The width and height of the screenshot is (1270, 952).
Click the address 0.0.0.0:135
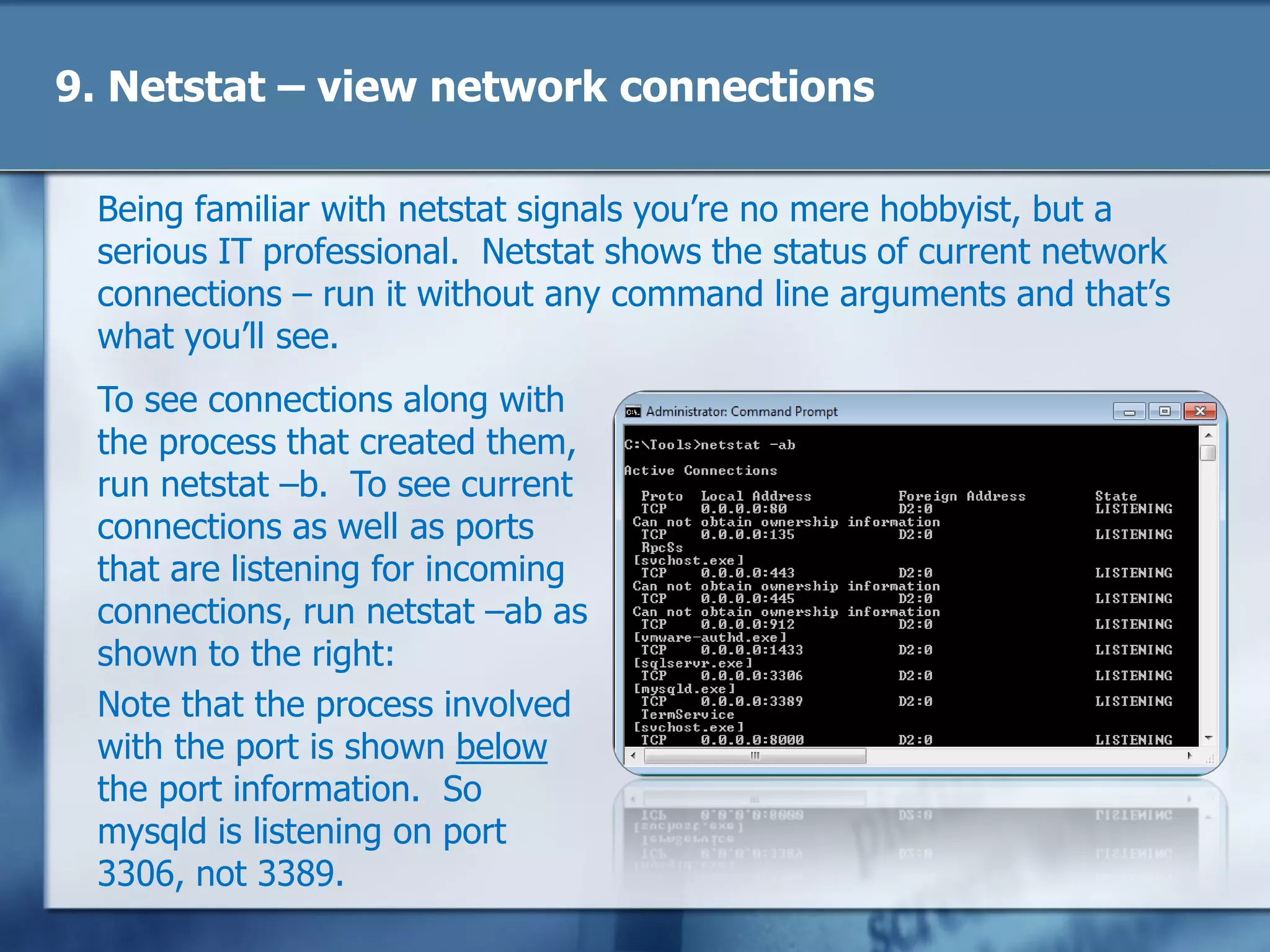pyautogui.click(x=748, y=534)
